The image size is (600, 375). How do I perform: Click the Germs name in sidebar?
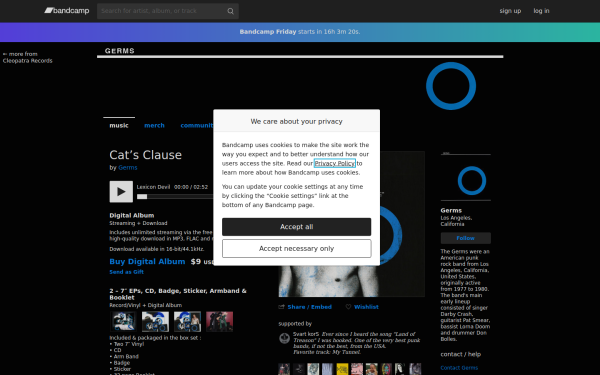click(x=451, y=210)
